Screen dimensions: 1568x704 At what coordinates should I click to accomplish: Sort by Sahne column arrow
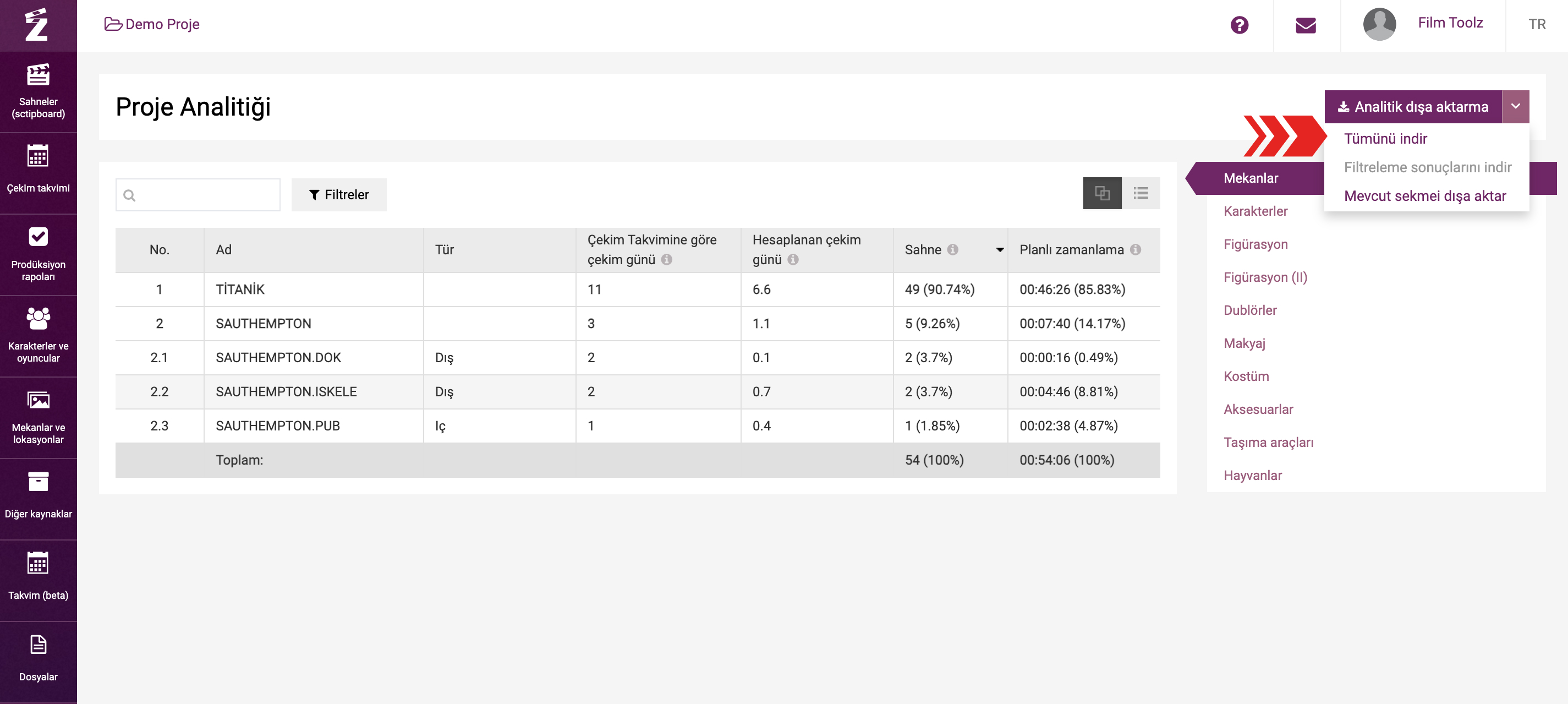pos(1000,250)
